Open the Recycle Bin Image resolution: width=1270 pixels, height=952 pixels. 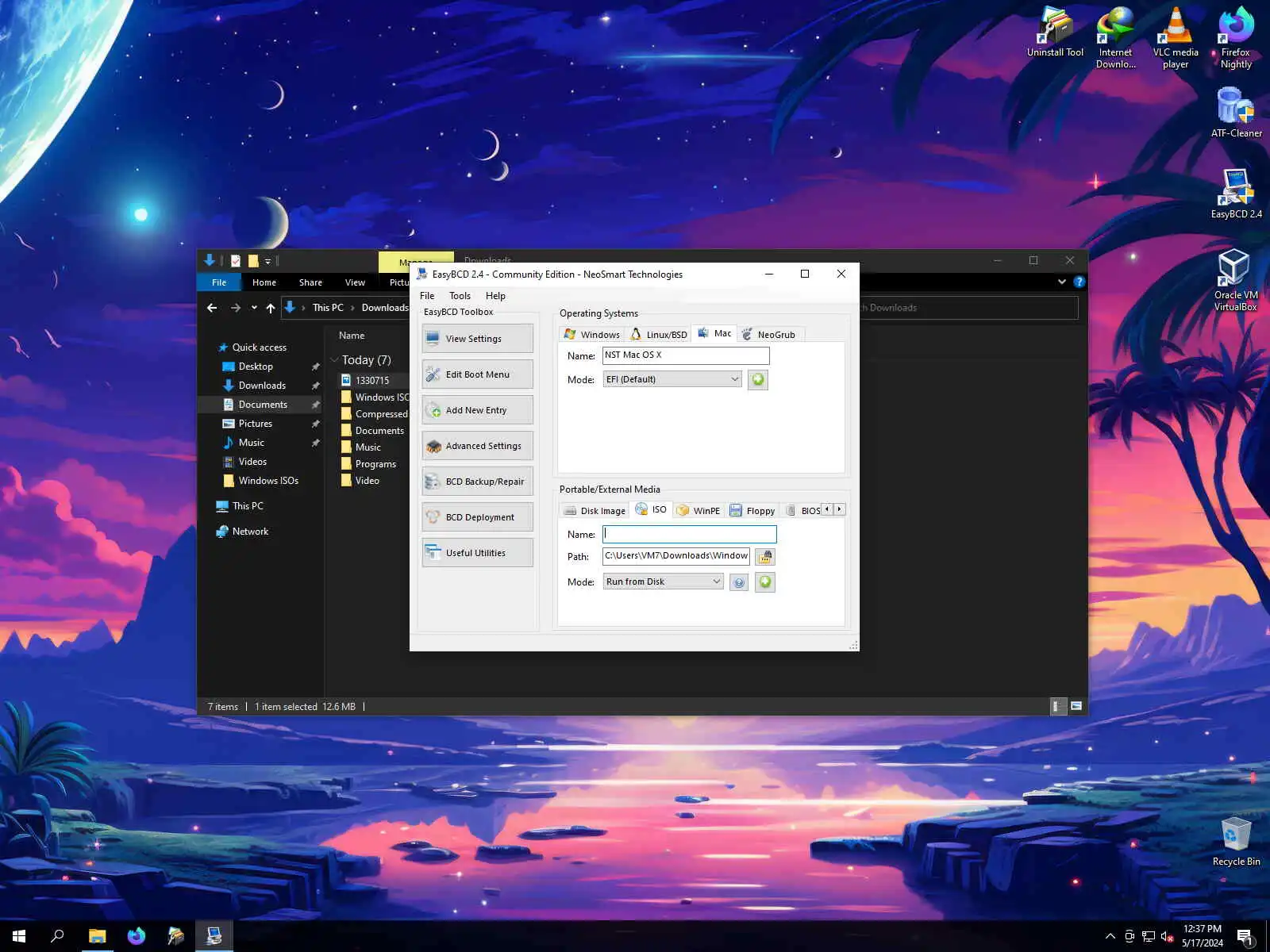tap(1236, 842)
